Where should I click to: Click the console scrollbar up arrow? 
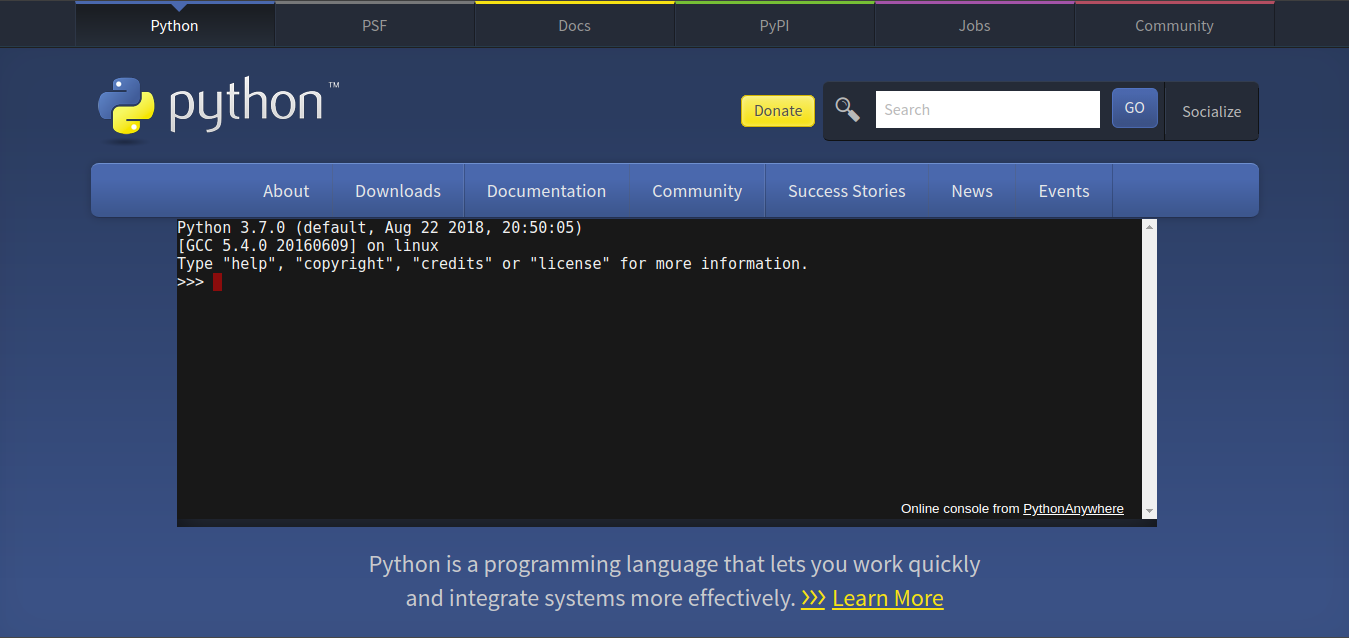pyautogui.click(x=1149, y=228)
